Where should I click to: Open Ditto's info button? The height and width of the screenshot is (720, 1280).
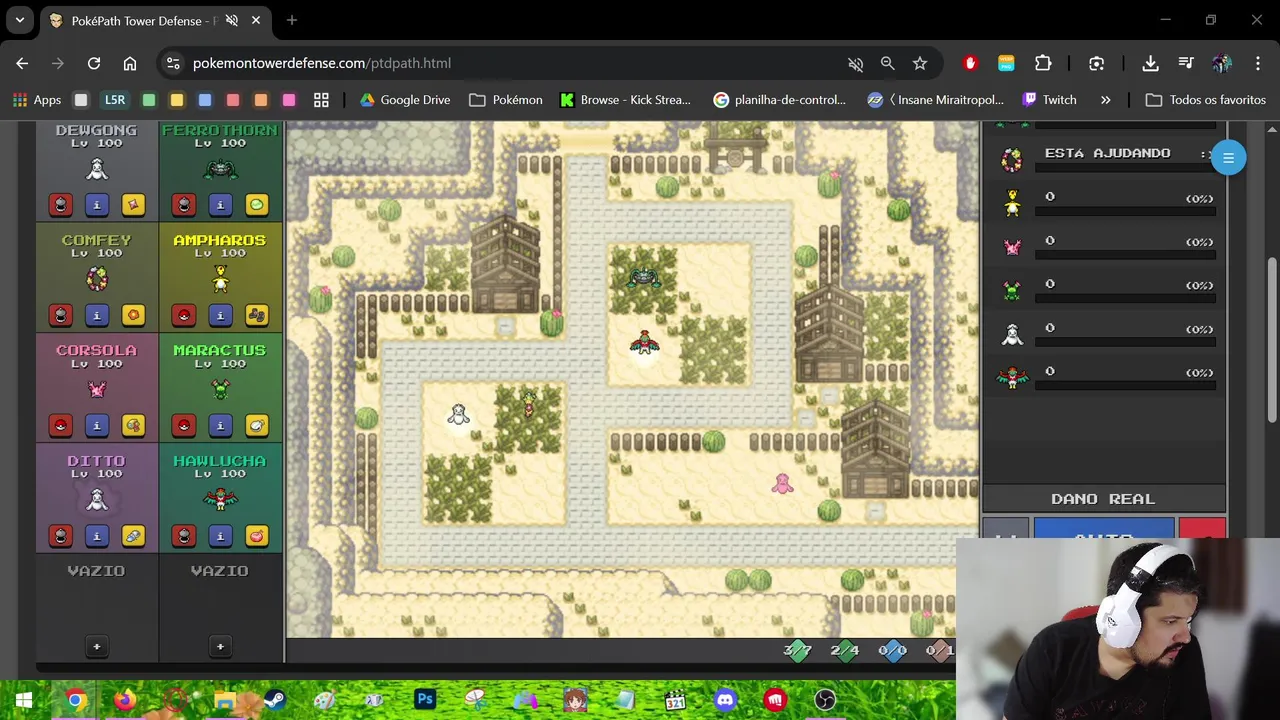(97, 536)
